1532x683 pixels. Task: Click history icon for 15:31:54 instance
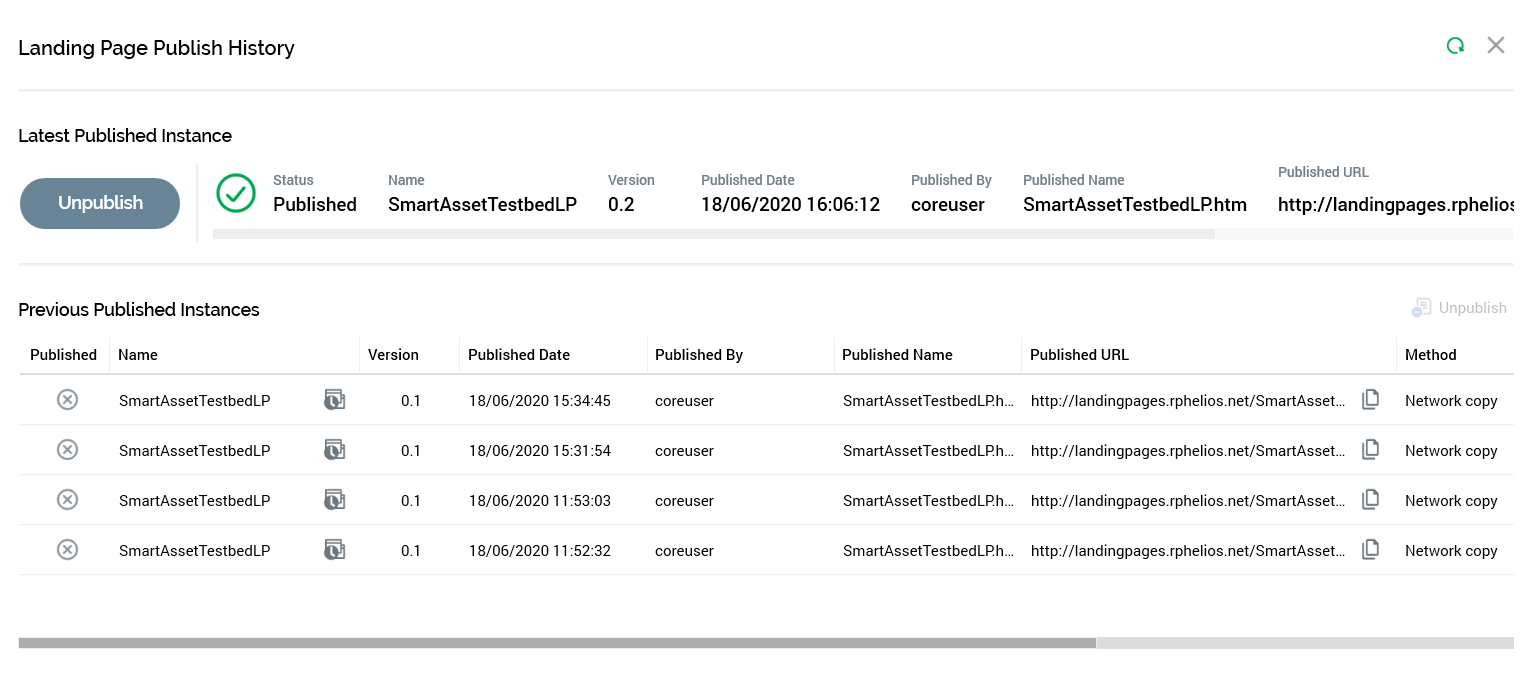pos(334,450)
